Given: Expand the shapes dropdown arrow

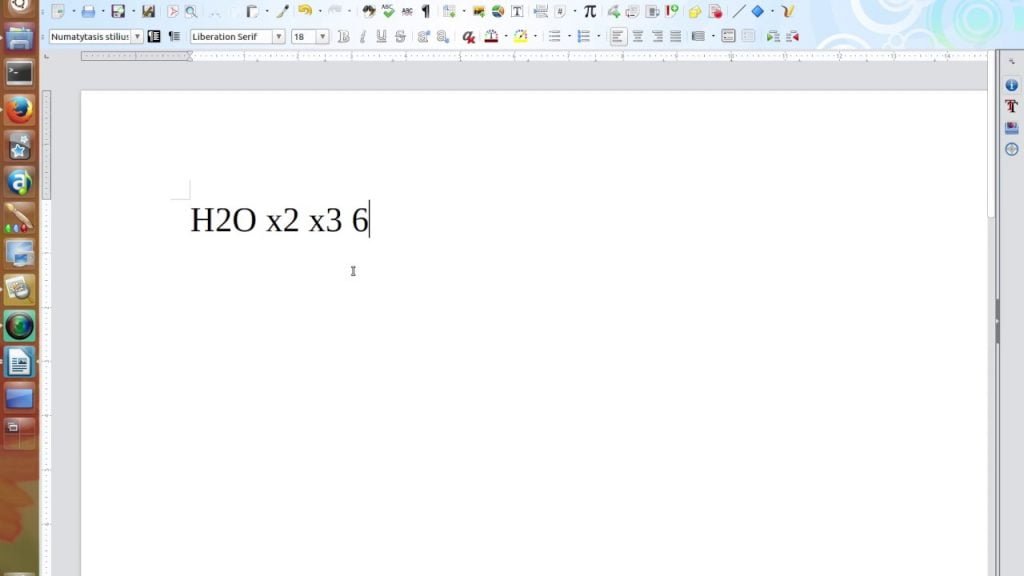Looking at the screenshot, I should 773,11.
